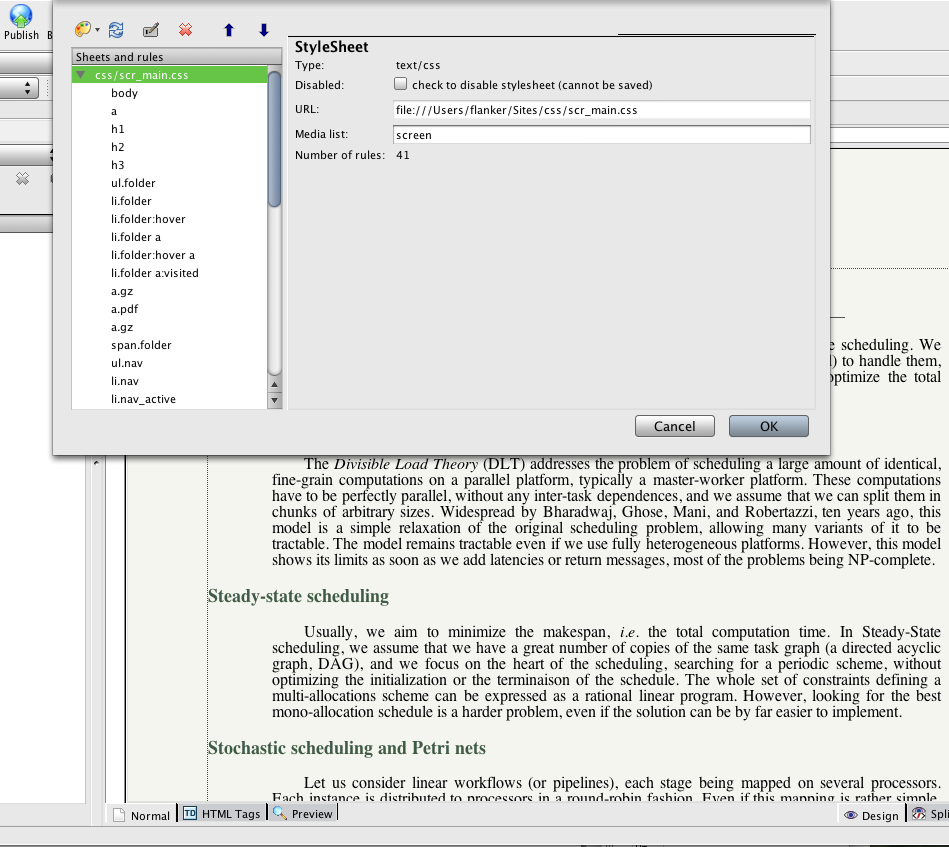Image resolution: width=949 pixels, height=847 pixels.
Task: Confirm the dialog with OK
Action: click(768, 426)
